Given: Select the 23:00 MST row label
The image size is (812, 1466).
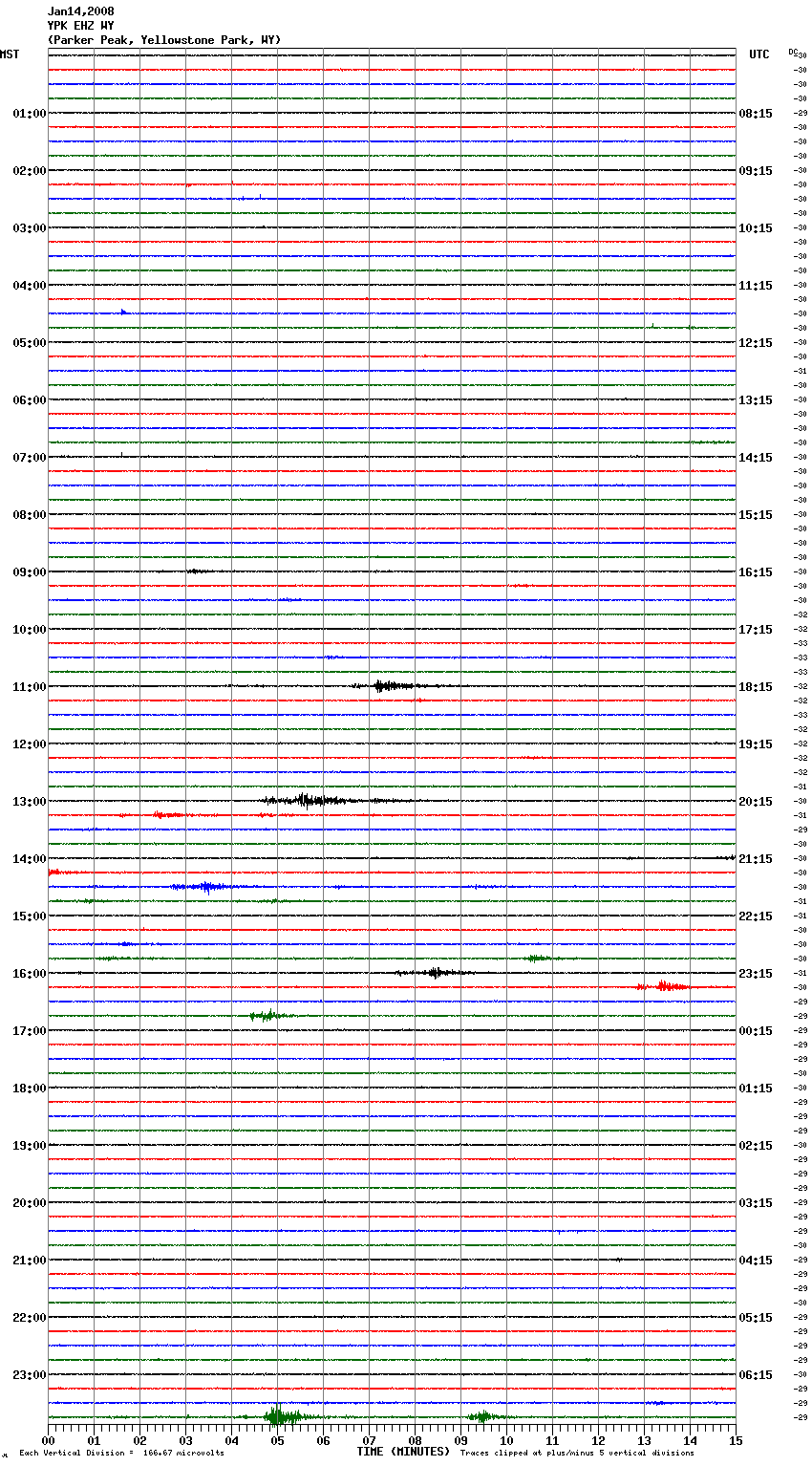Looking at the screenshot, I should click(x=30, y=1375).
